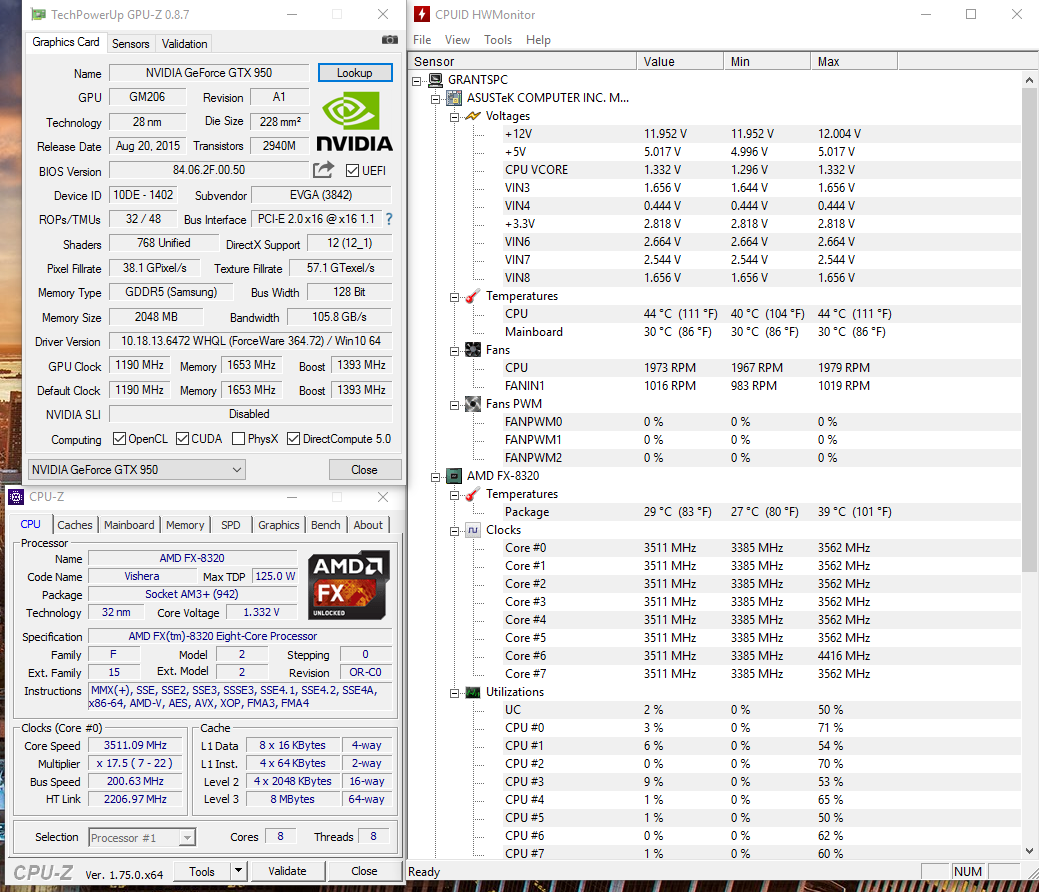The height and width of the screenshot is (892, 1039).
Task: Switch to CPU-Z Mainboard tab
Action: click(x=129, y=525)
